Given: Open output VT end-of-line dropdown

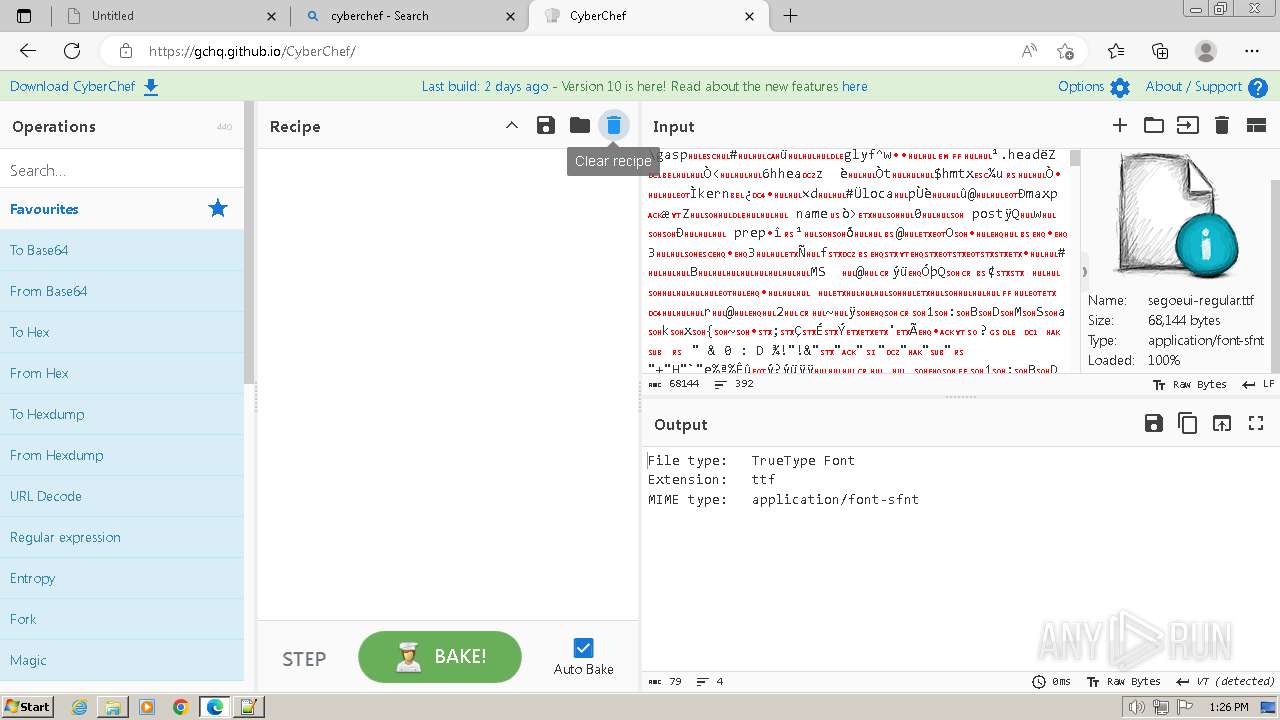Looking at the screenshot, I should 1226,681.
